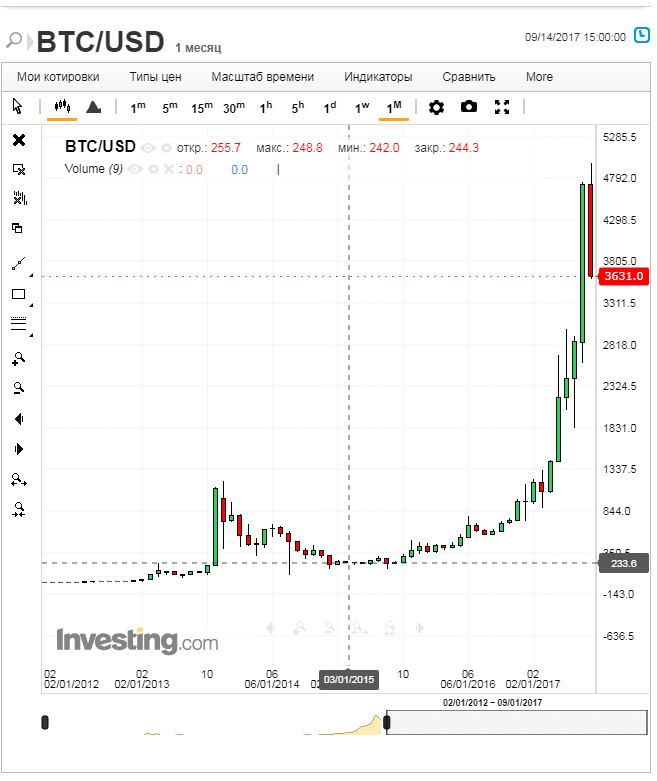Remove the Volume indicator with its X

[x=169, y=169]
